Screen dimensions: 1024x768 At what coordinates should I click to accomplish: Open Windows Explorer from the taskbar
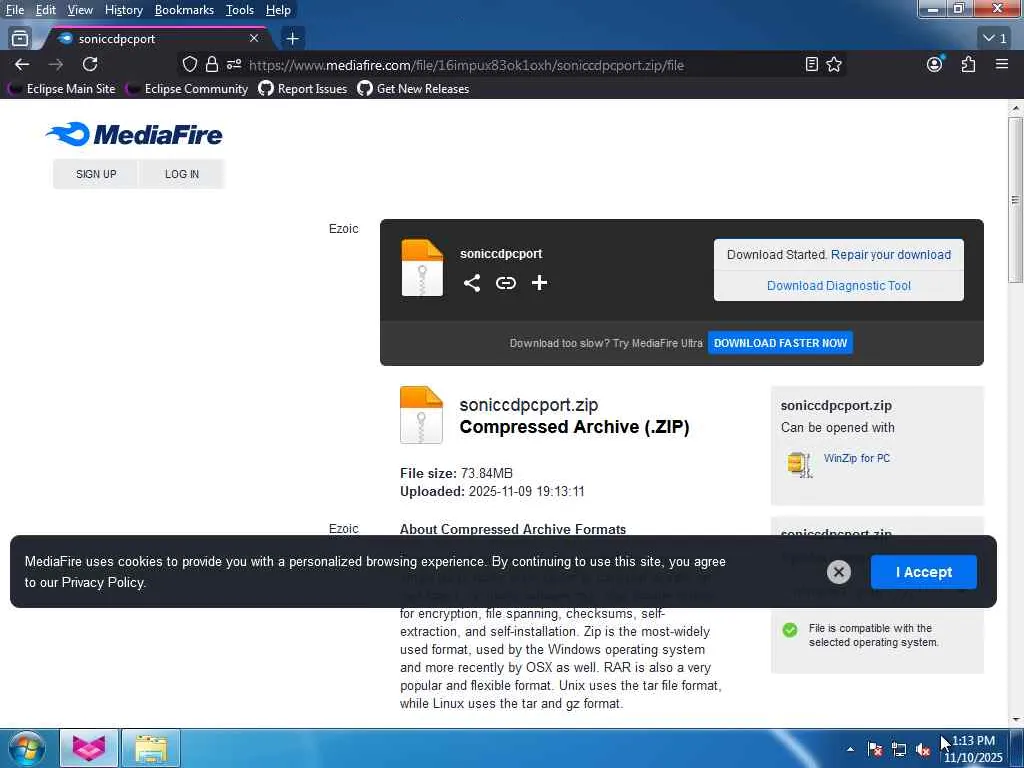click(151, 748)
